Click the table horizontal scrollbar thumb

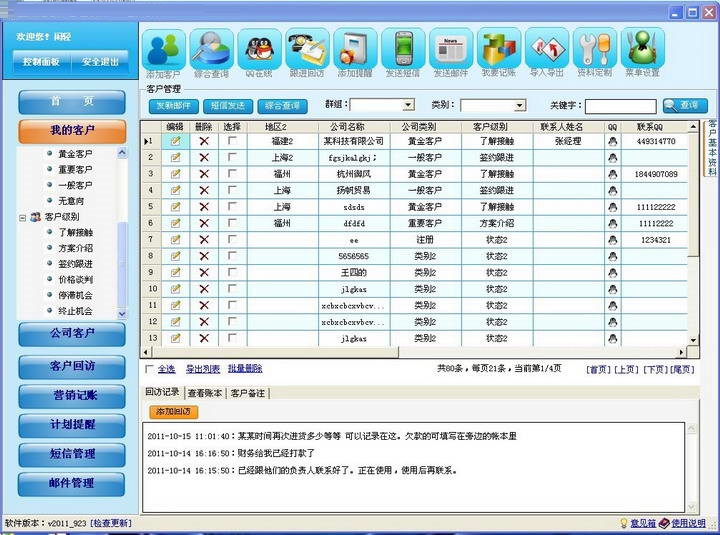pos(275,352)
